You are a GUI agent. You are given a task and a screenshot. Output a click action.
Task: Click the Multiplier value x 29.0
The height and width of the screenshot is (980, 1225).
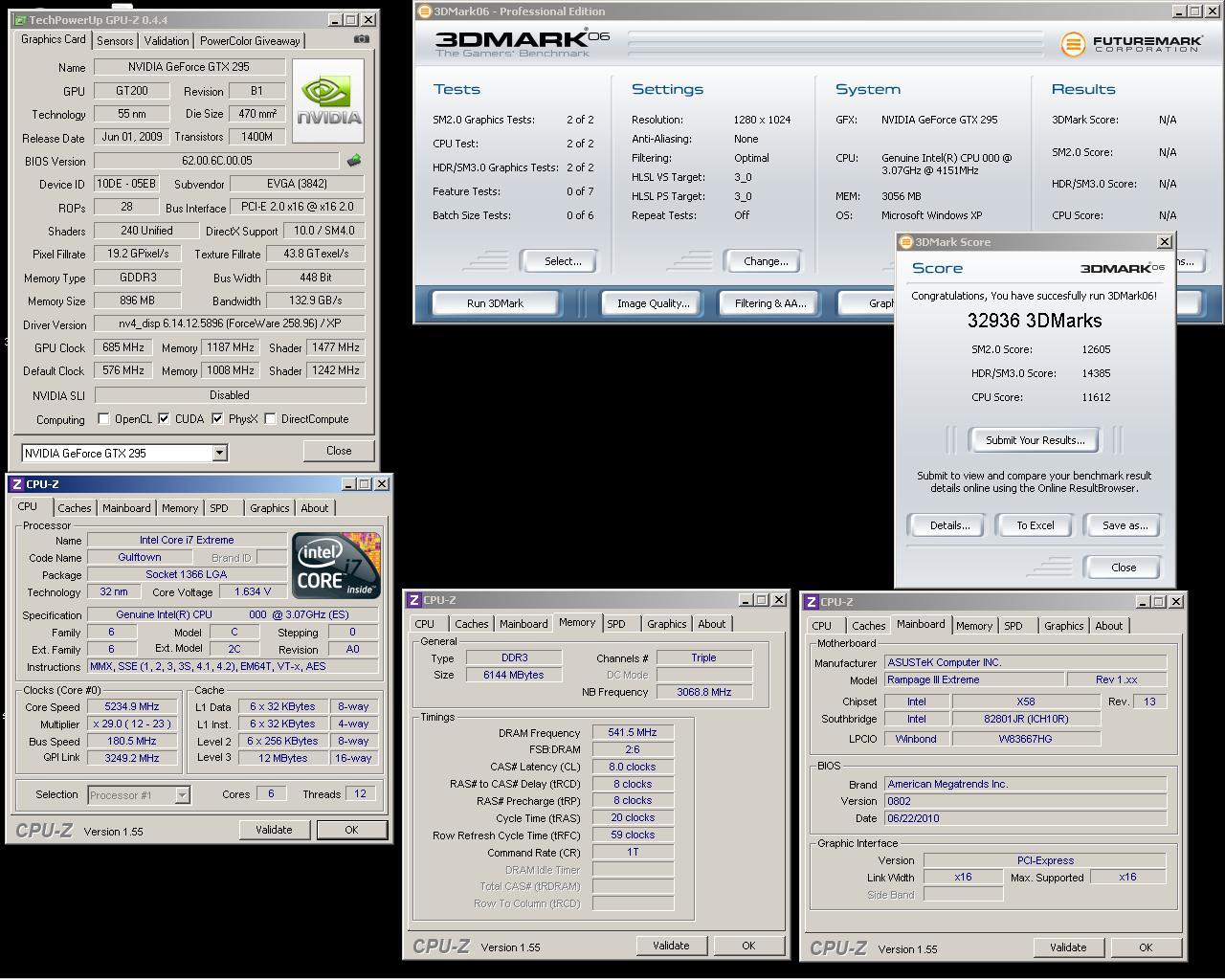(132, 724)
